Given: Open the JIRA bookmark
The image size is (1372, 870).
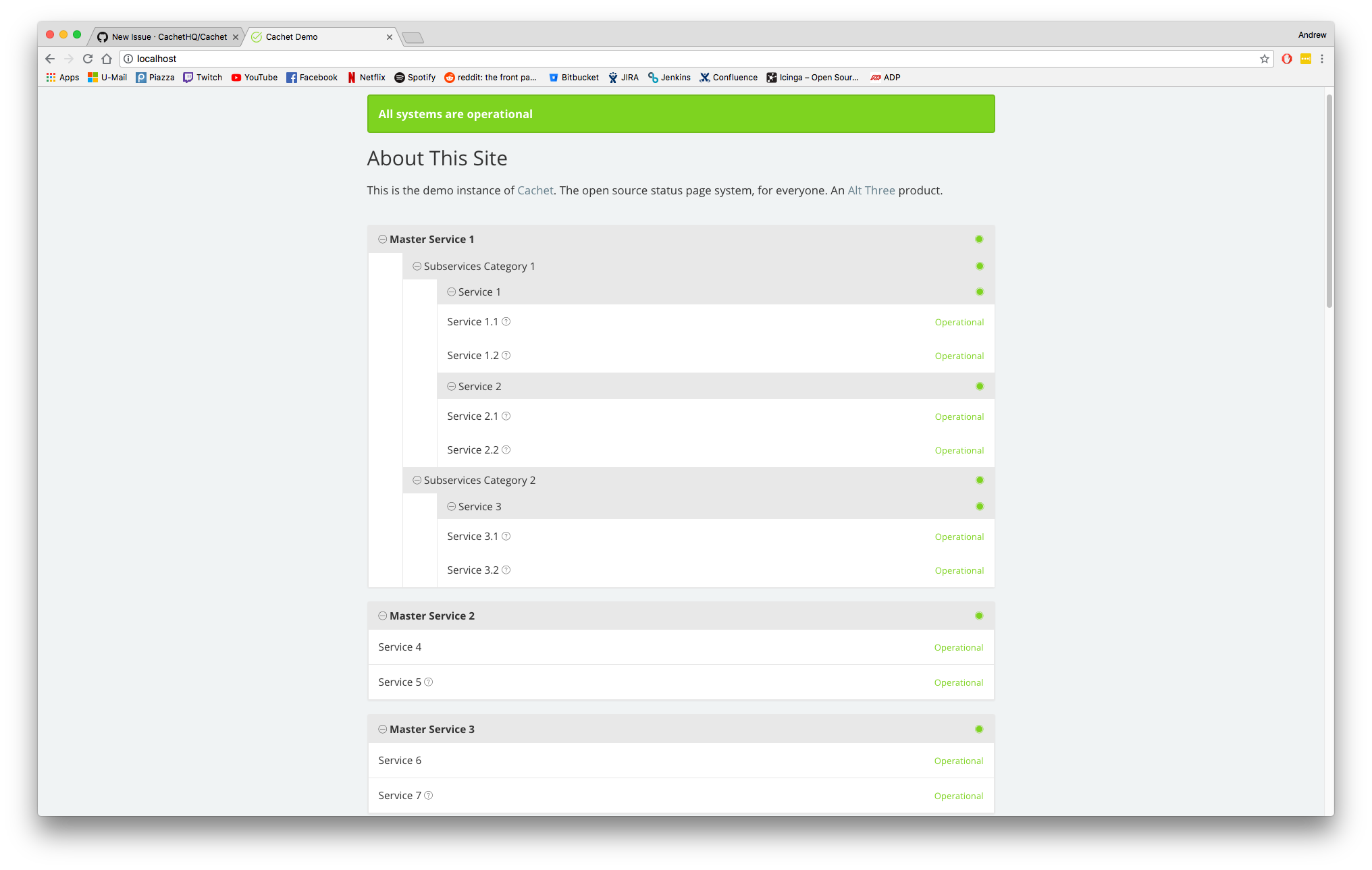Looking at the screenshot, I should [x=623, y=77].
